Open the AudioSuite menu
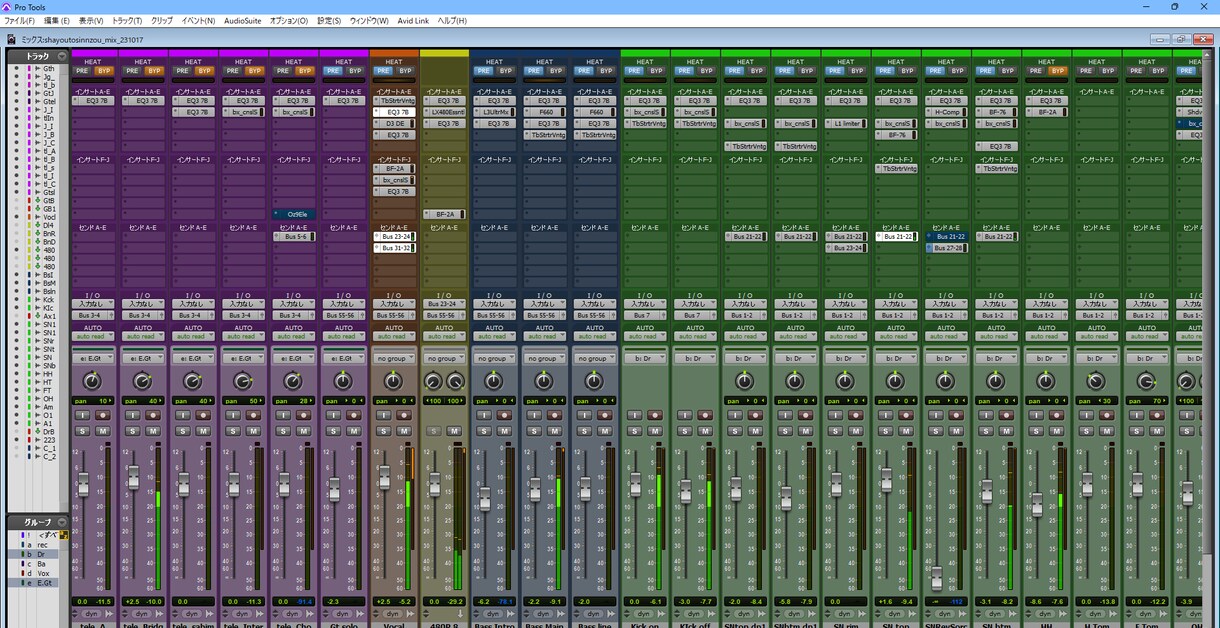This screenshot has height=628, width=1220. tap(242, 20)
